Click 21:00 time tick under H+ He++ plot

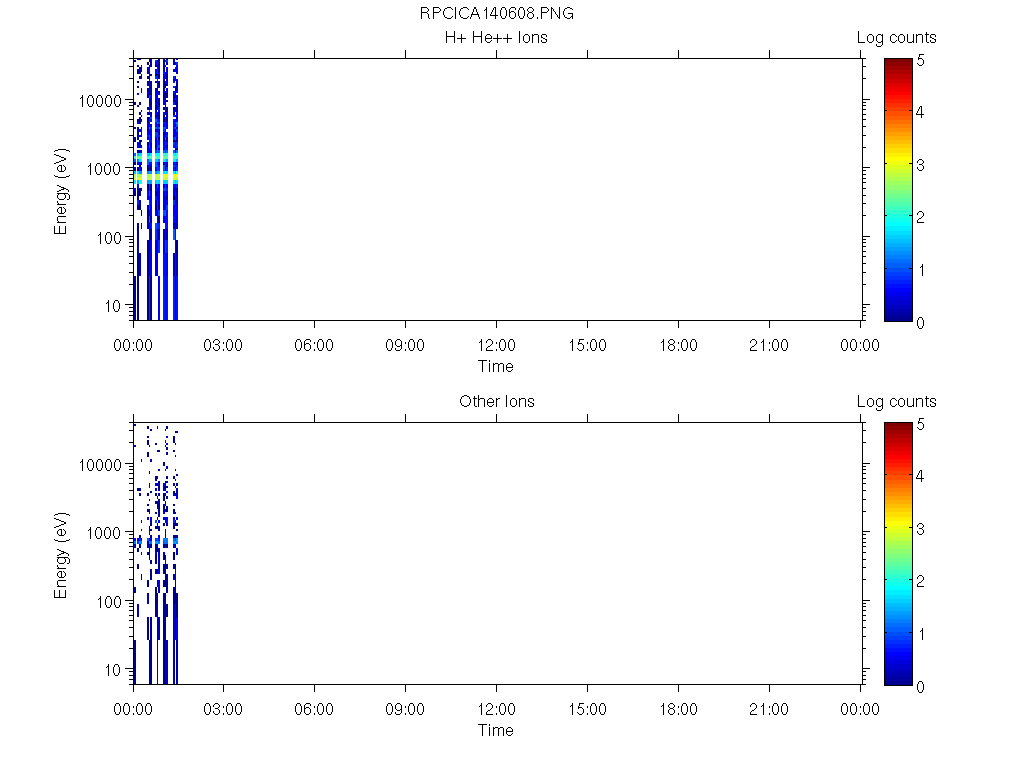769,345
